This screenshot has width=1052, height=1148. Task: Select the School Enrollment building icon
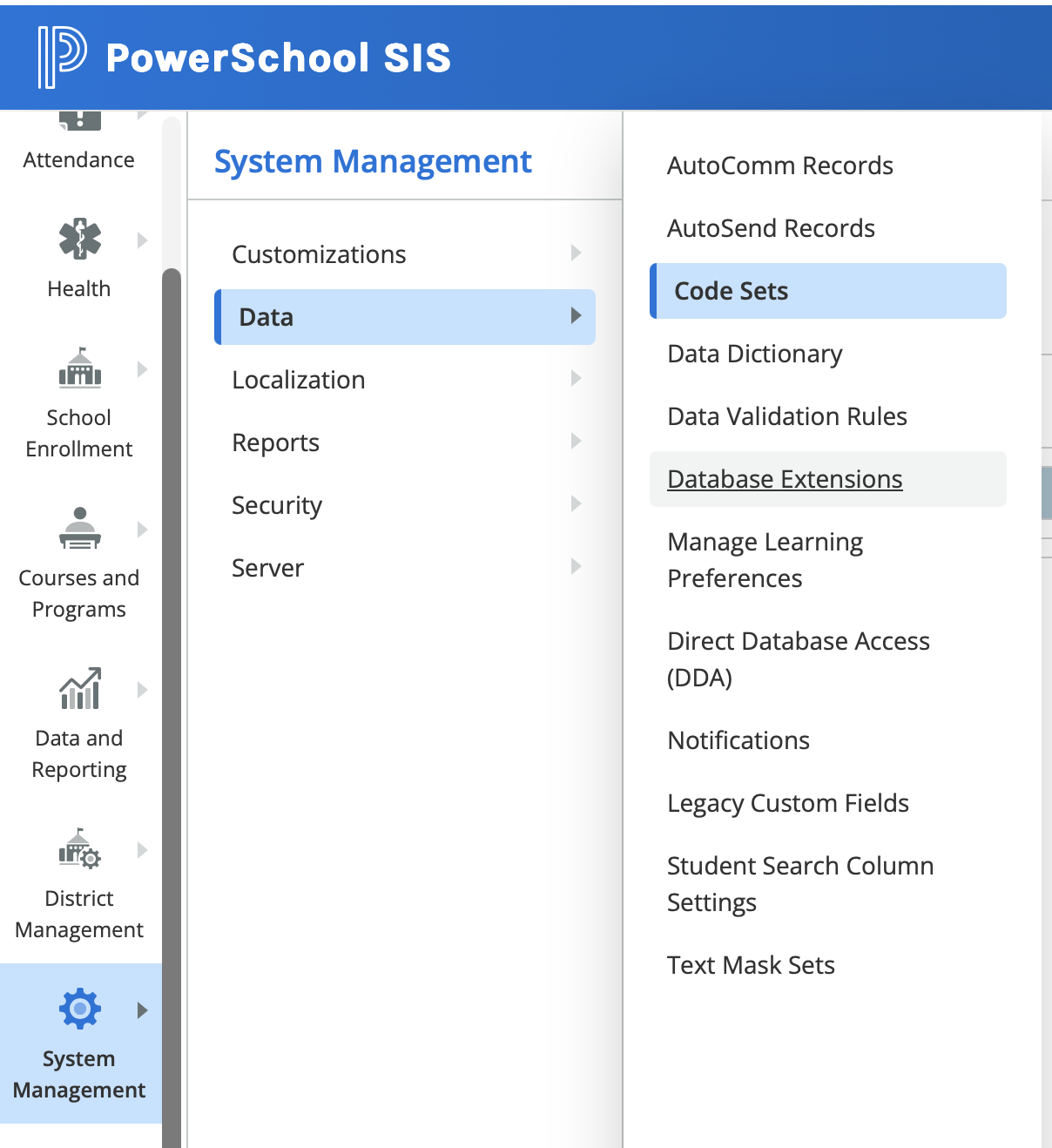pyautogui.click(x=79, y=368)
